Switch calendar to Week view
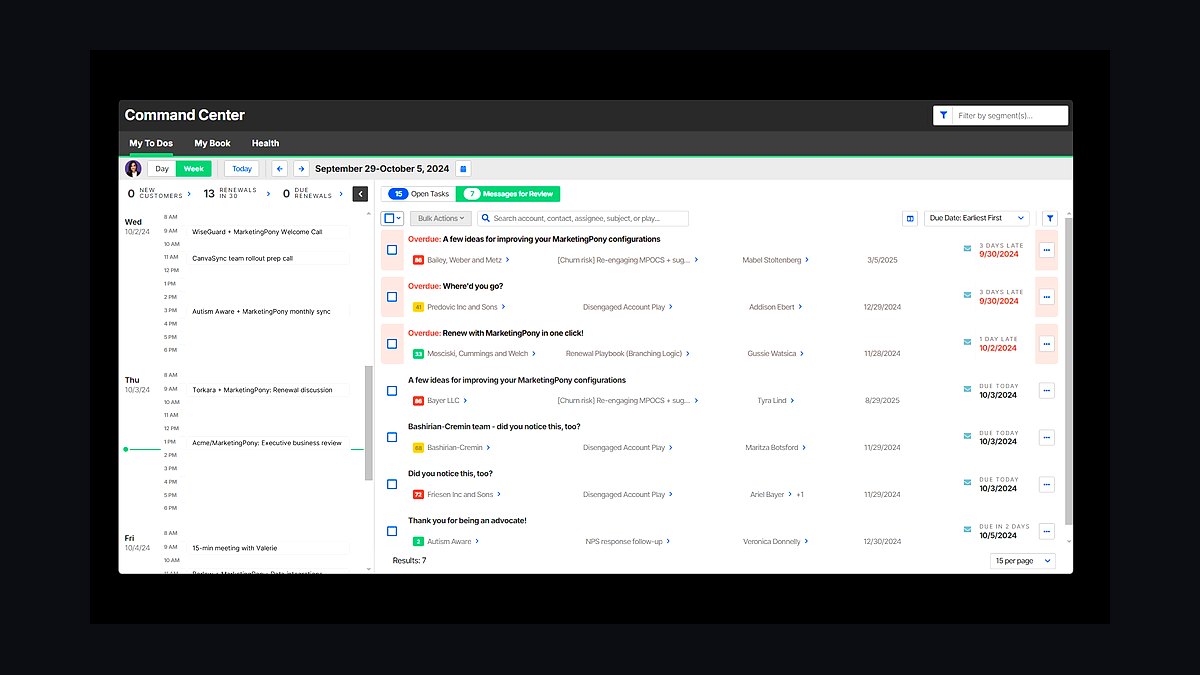The image size is (1200, 675). pyautogui.click(x=194, y=169)
